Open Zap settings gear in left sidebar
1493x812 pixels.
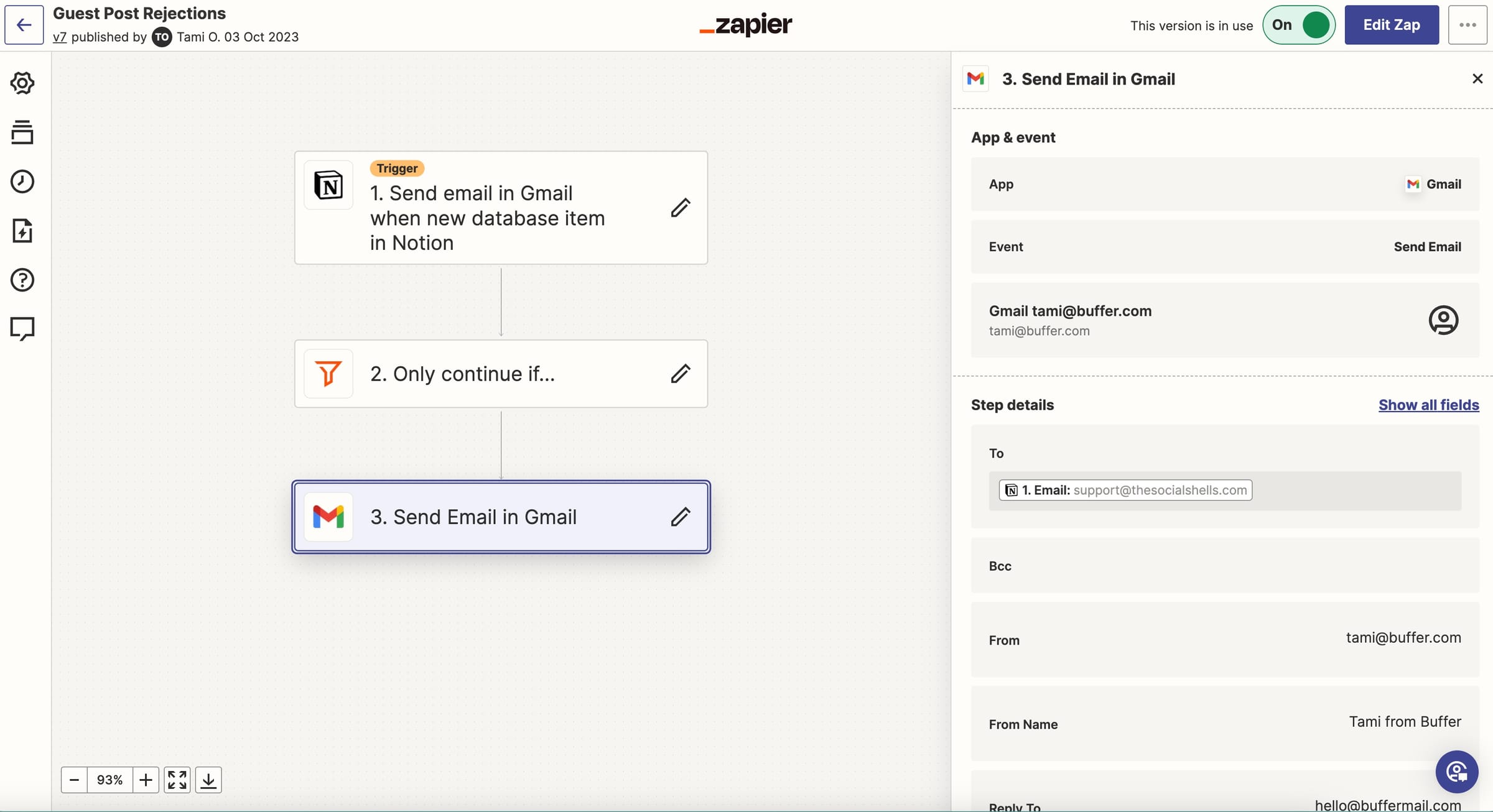(x=23, y=83)
